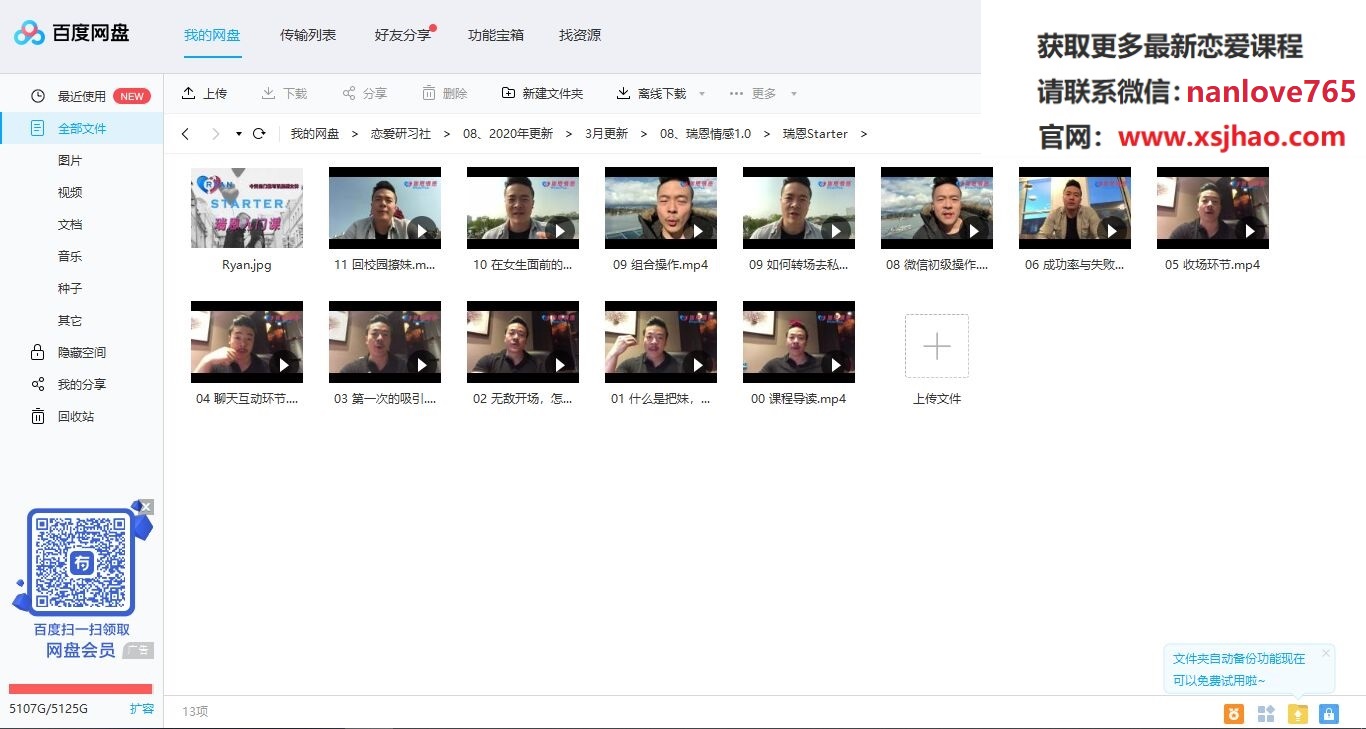
Task: Navigate to 3月更新 breadcrumb
Action: pyautogui.click(x=607, y=133)
